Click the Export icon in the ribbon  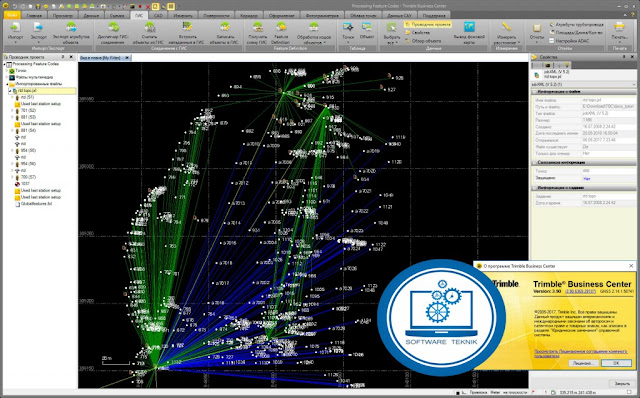(38, 28)
